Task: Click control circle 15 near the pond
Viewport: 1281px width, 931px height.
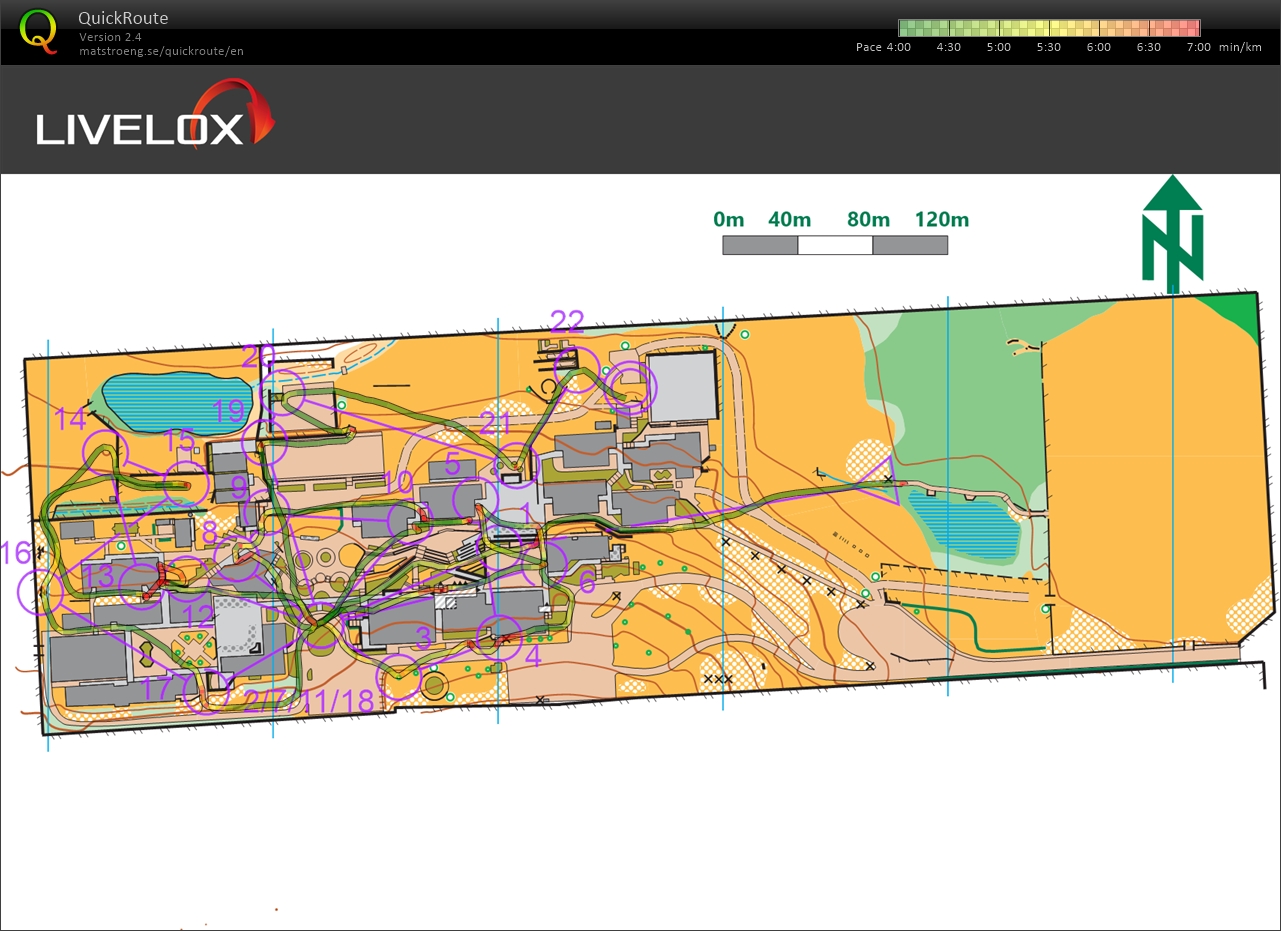Action: click(186, 484)
